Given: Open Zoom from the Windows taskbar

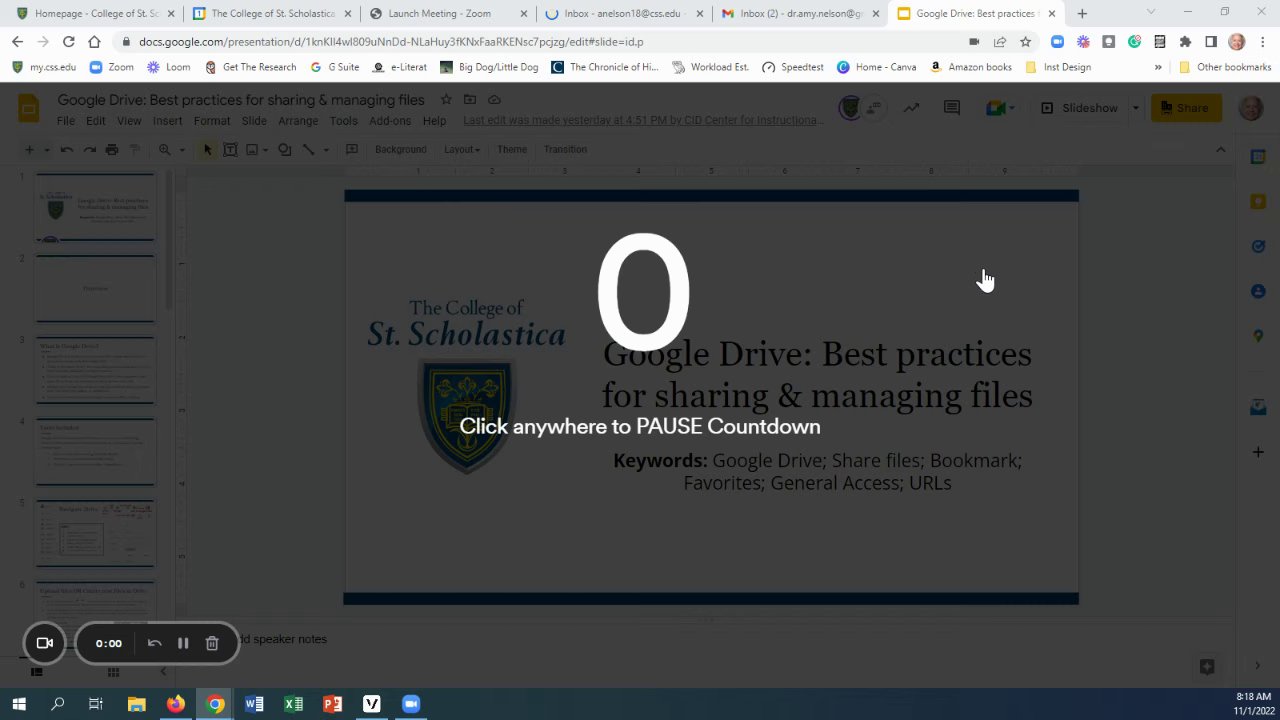Looking at the screenshot, I should point(410,704).
